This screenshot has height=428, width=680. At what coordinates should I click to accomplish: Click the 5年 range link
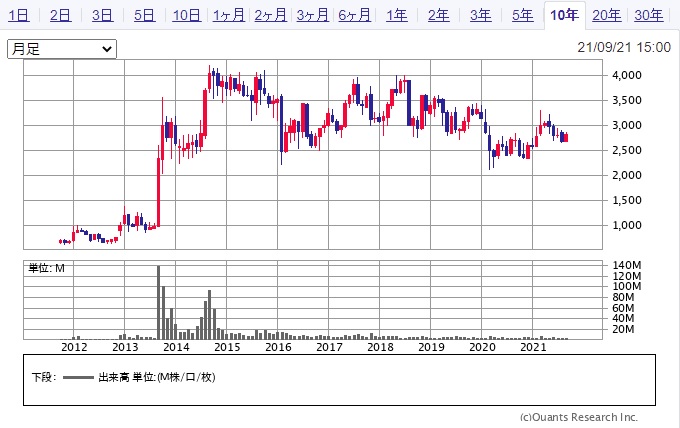523,16
